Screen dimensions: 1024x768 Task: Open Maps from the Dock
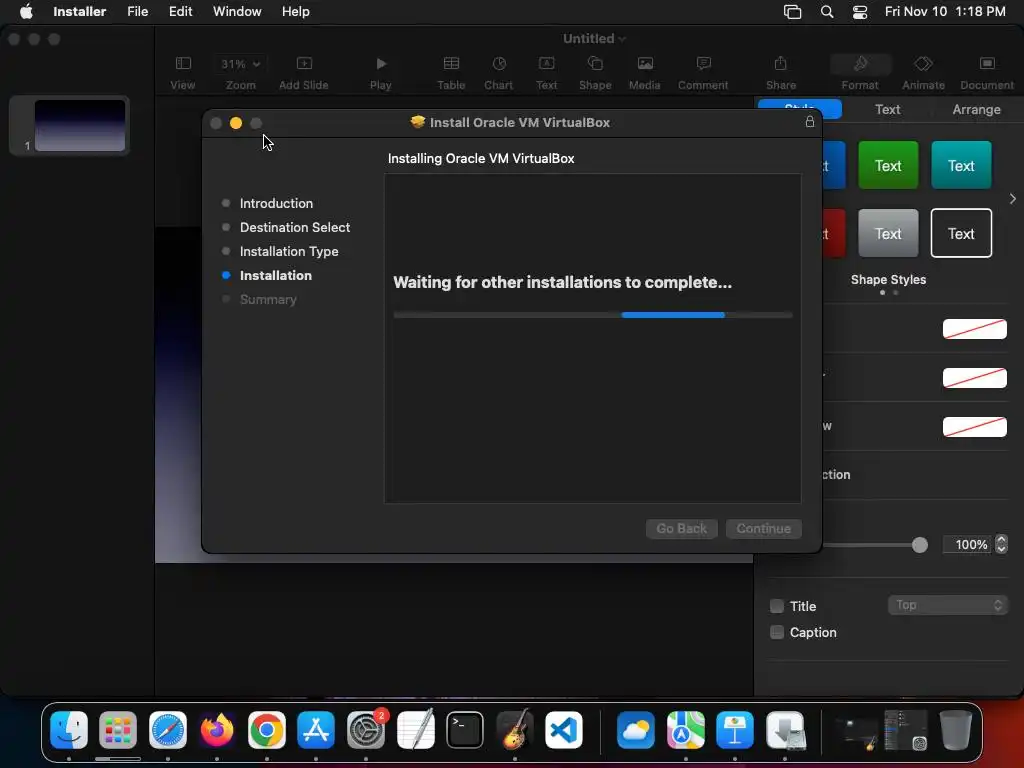[686, 730]
